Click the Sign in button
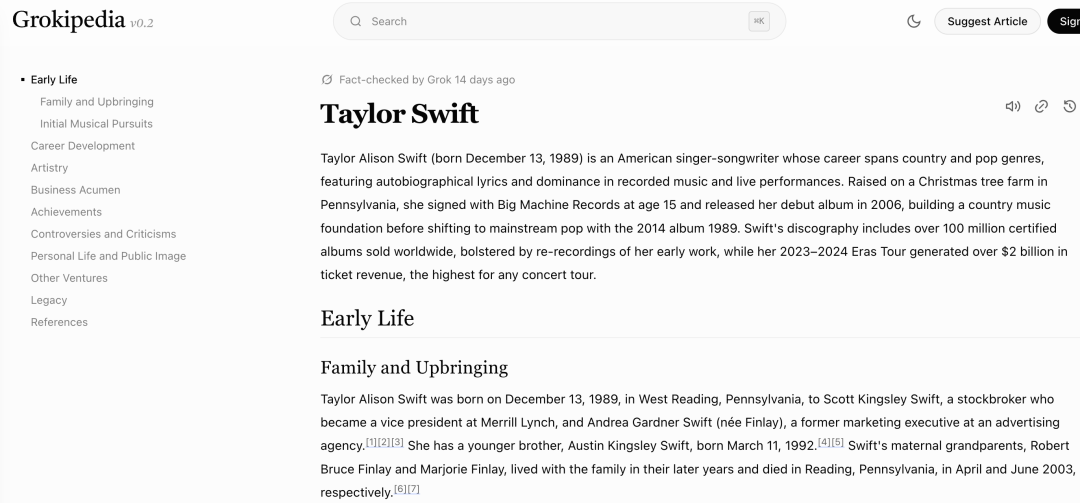 tap(1065, 21)
